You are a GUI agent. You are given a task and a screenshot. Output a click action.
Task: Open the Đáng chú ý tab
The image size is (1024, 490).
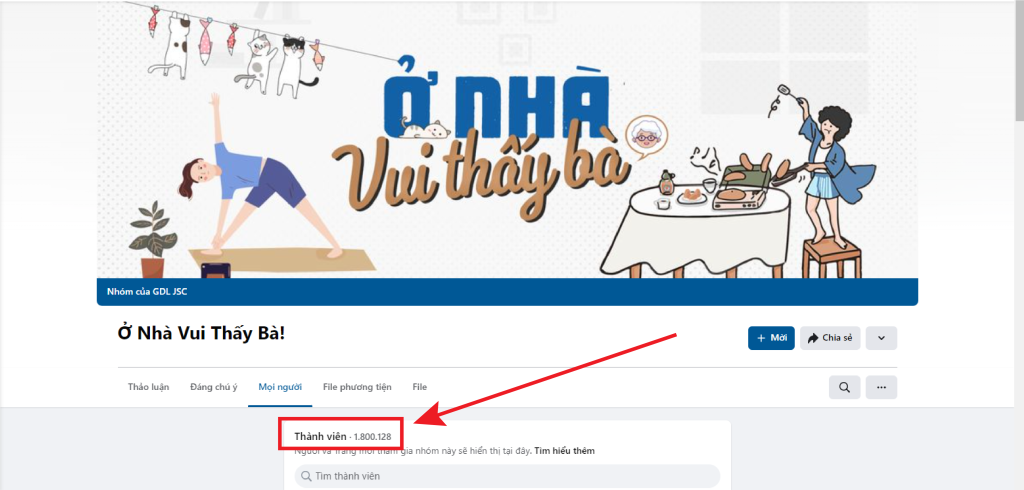(214, 387)
